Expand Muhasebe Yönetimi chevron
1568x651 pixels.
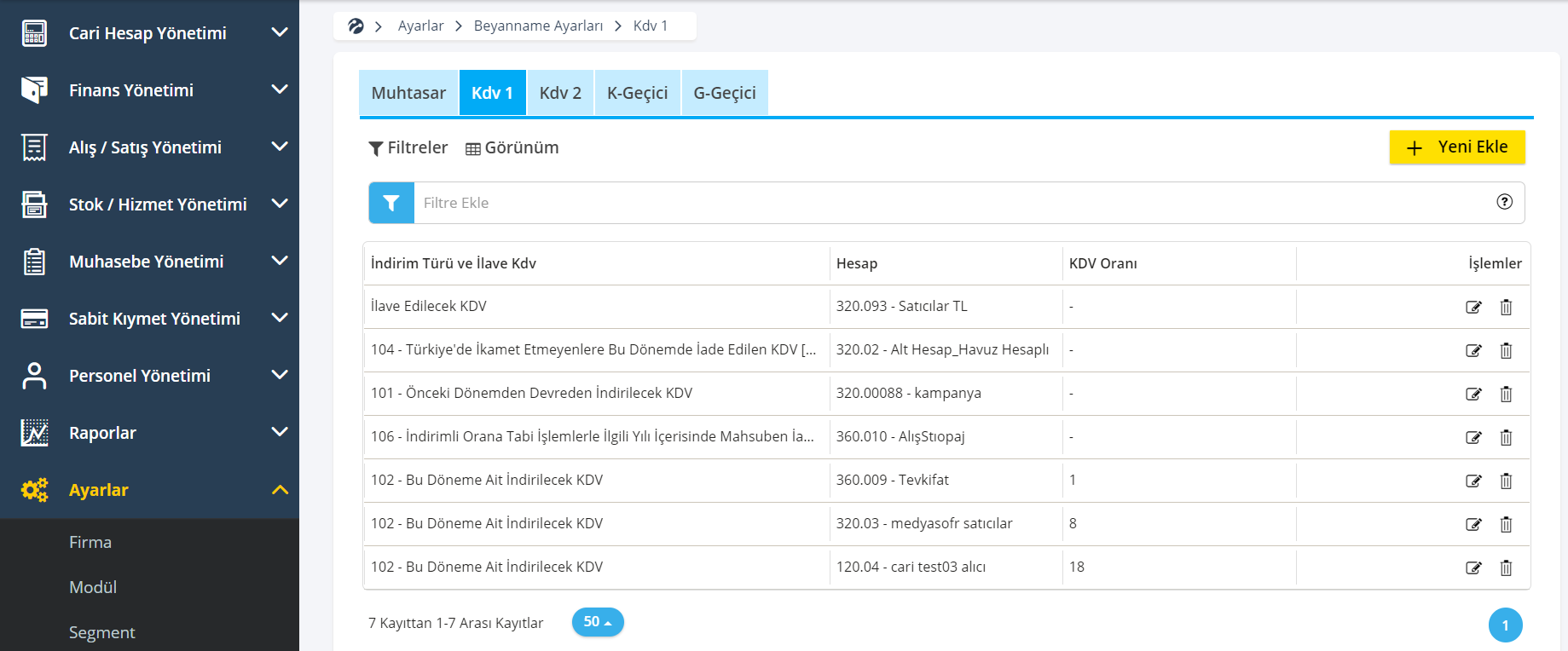pos(279,261)
